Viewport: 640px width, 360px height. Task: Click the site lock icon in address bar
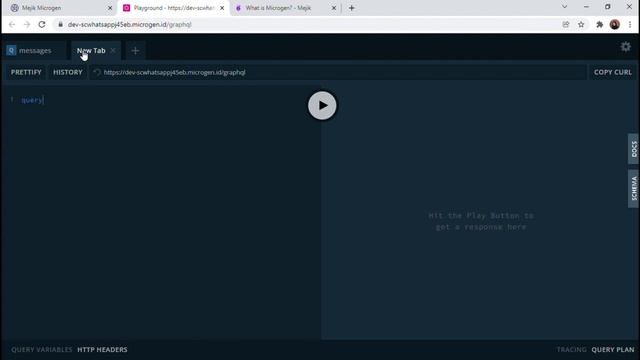click(60, 24)
